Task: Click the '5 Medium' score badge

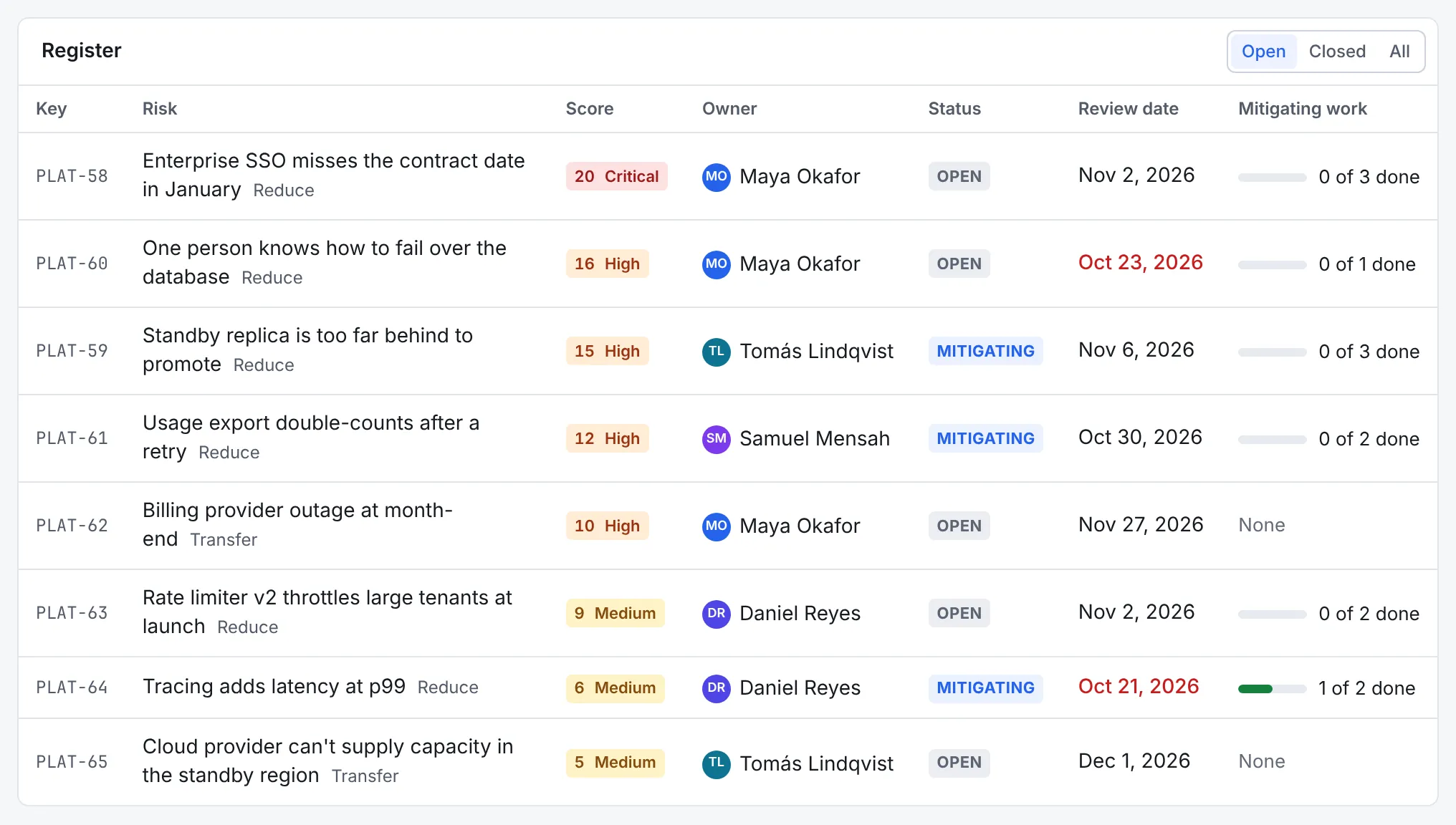Action: pyautogui.click(x=615, y=762)
